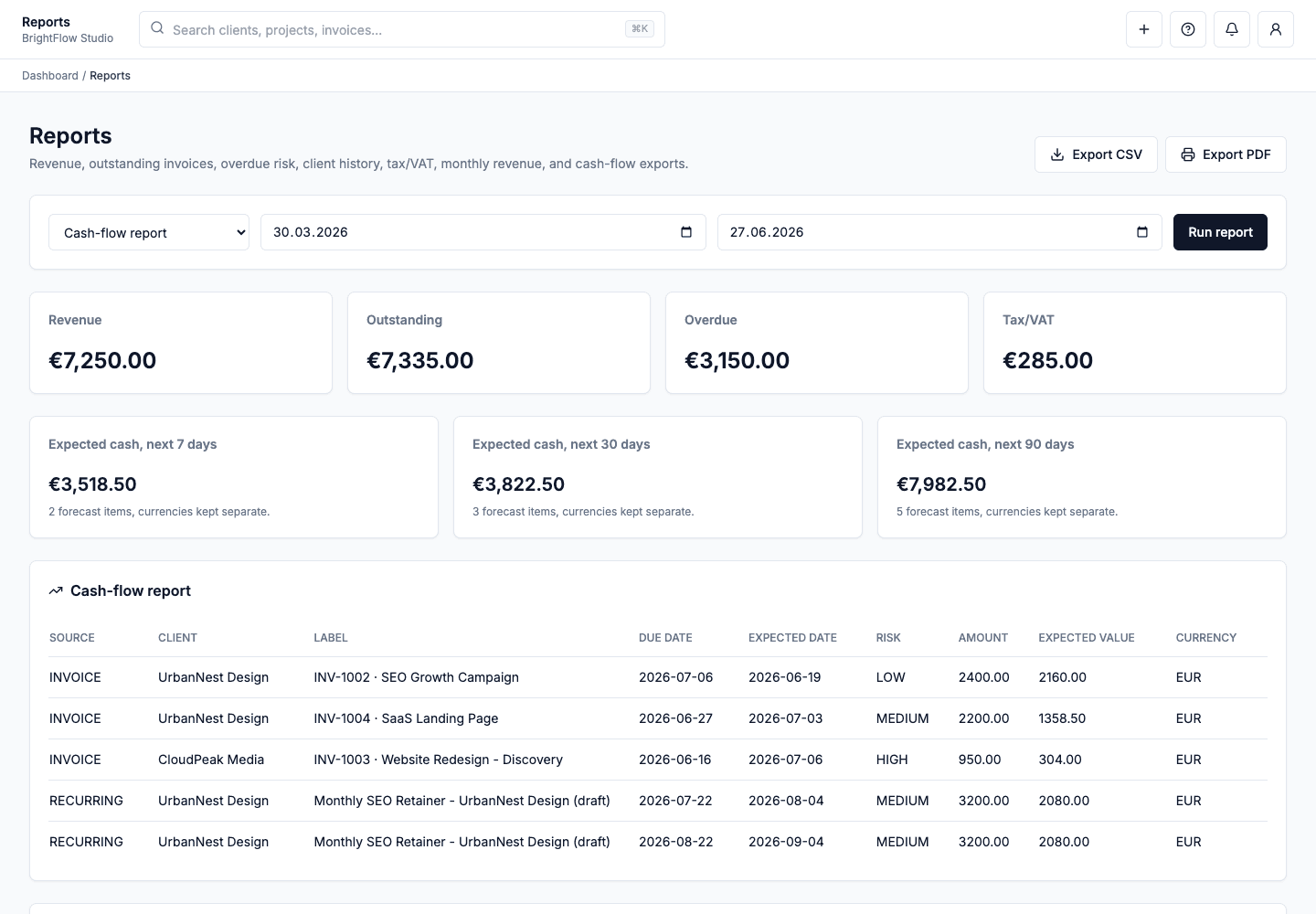This screenshot has height=914, width=1316.
Task: Click the expected value 2160.00 cell
Action: (x=1063, y=677)
